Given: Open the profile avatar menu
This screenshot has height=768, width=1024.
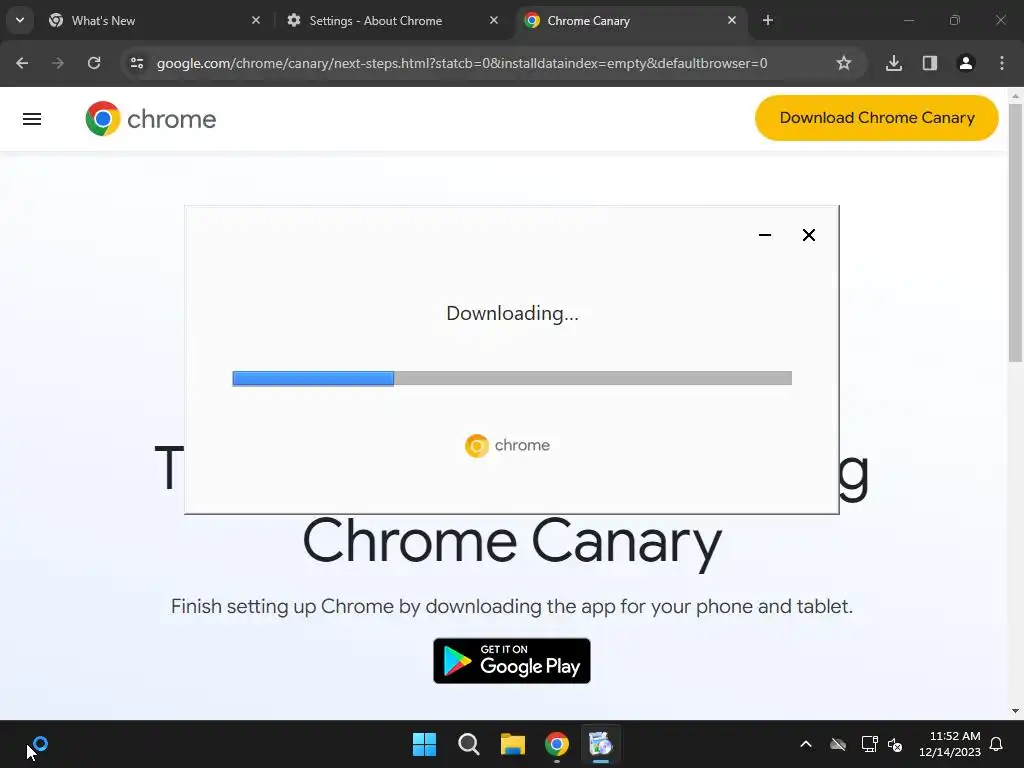Looking at the screenshot, I should click(966, 63).
